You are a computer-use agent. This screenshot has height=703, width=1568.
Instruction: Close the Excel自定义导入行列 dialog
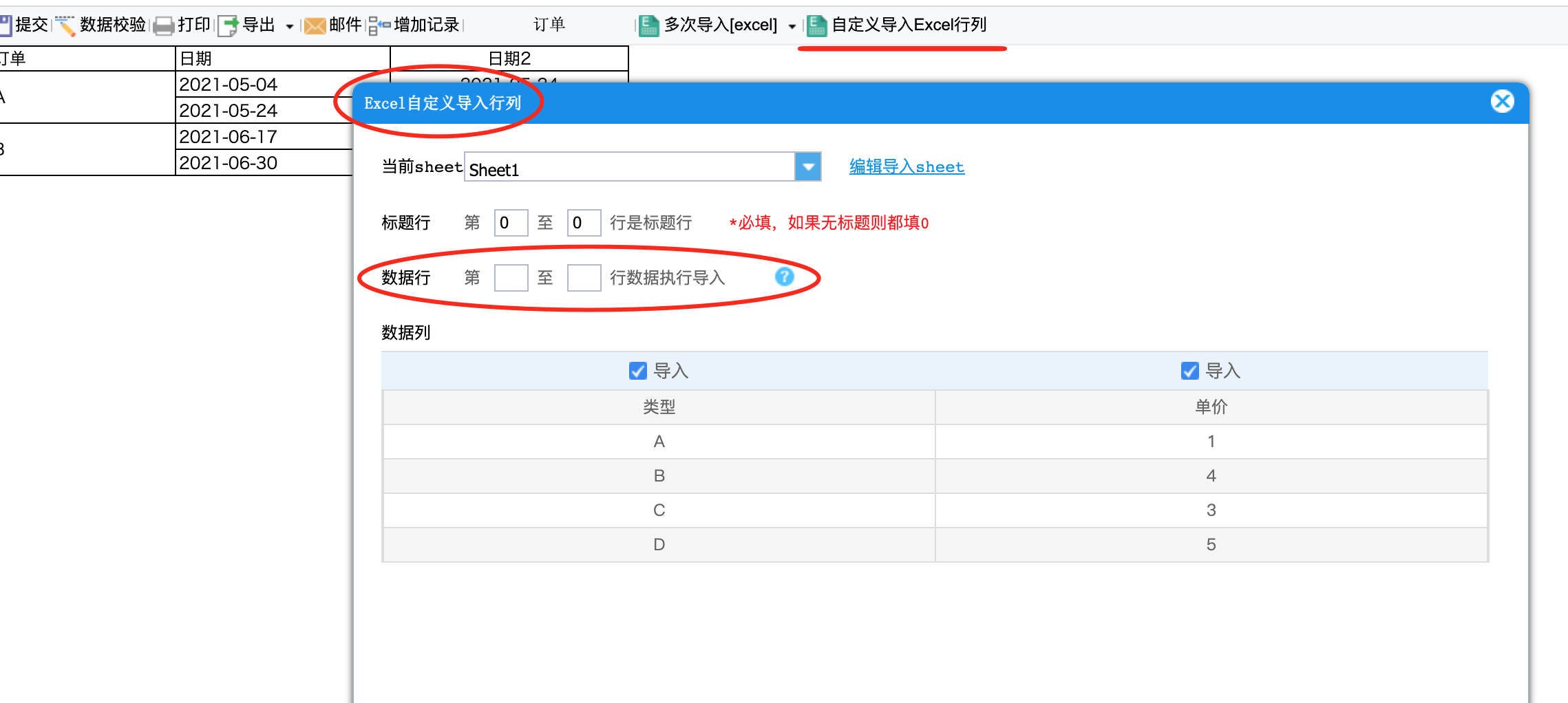point(1503,102)
